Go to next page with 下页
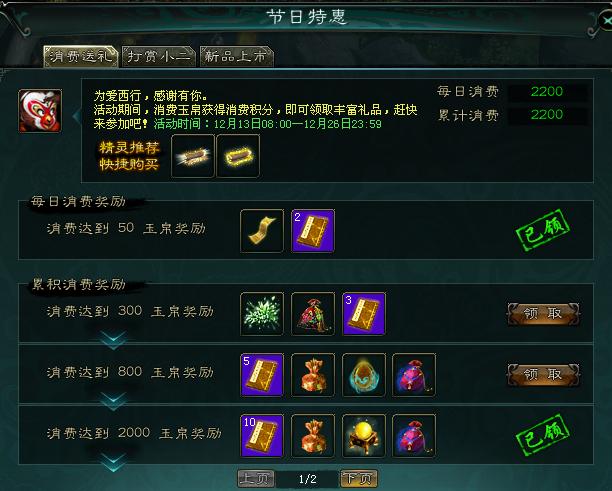 [359, 479]
